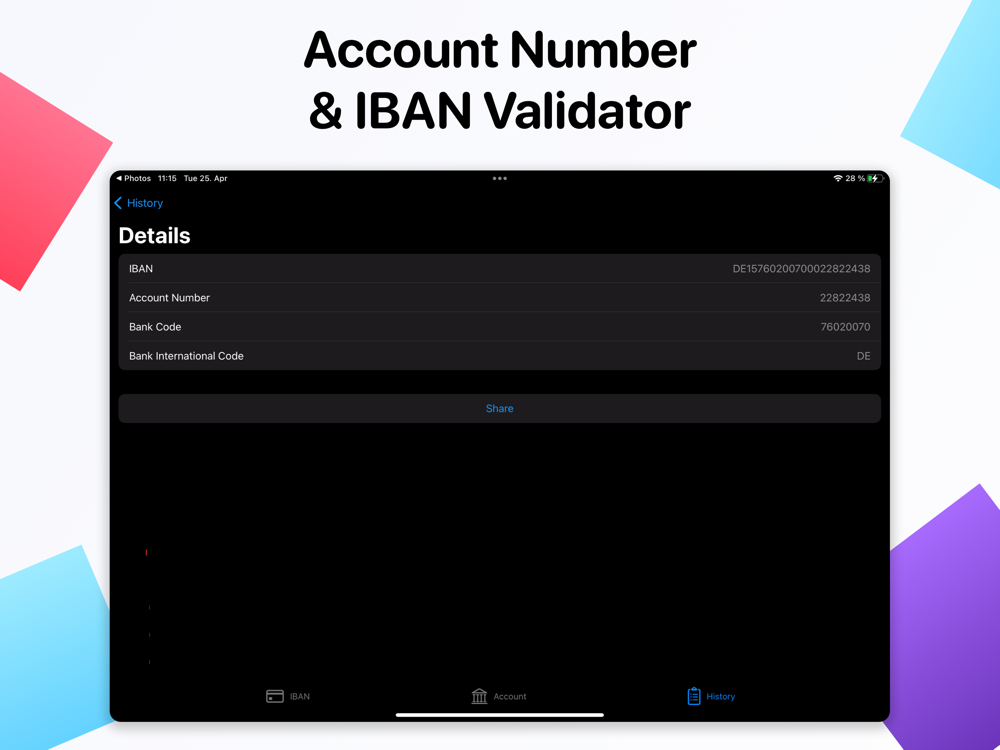The height and width of the screenshot is (750, 1000).
Task: Switch to the Account tab label
Action: coord(510,696)
